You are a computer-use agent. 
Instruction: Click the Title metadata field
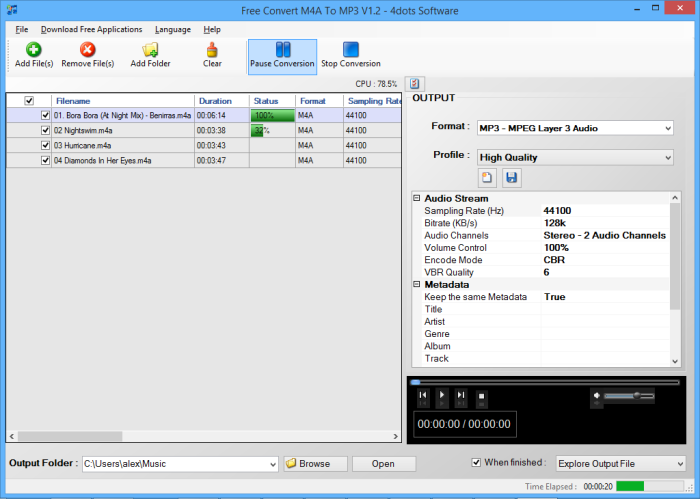point(605,309)
